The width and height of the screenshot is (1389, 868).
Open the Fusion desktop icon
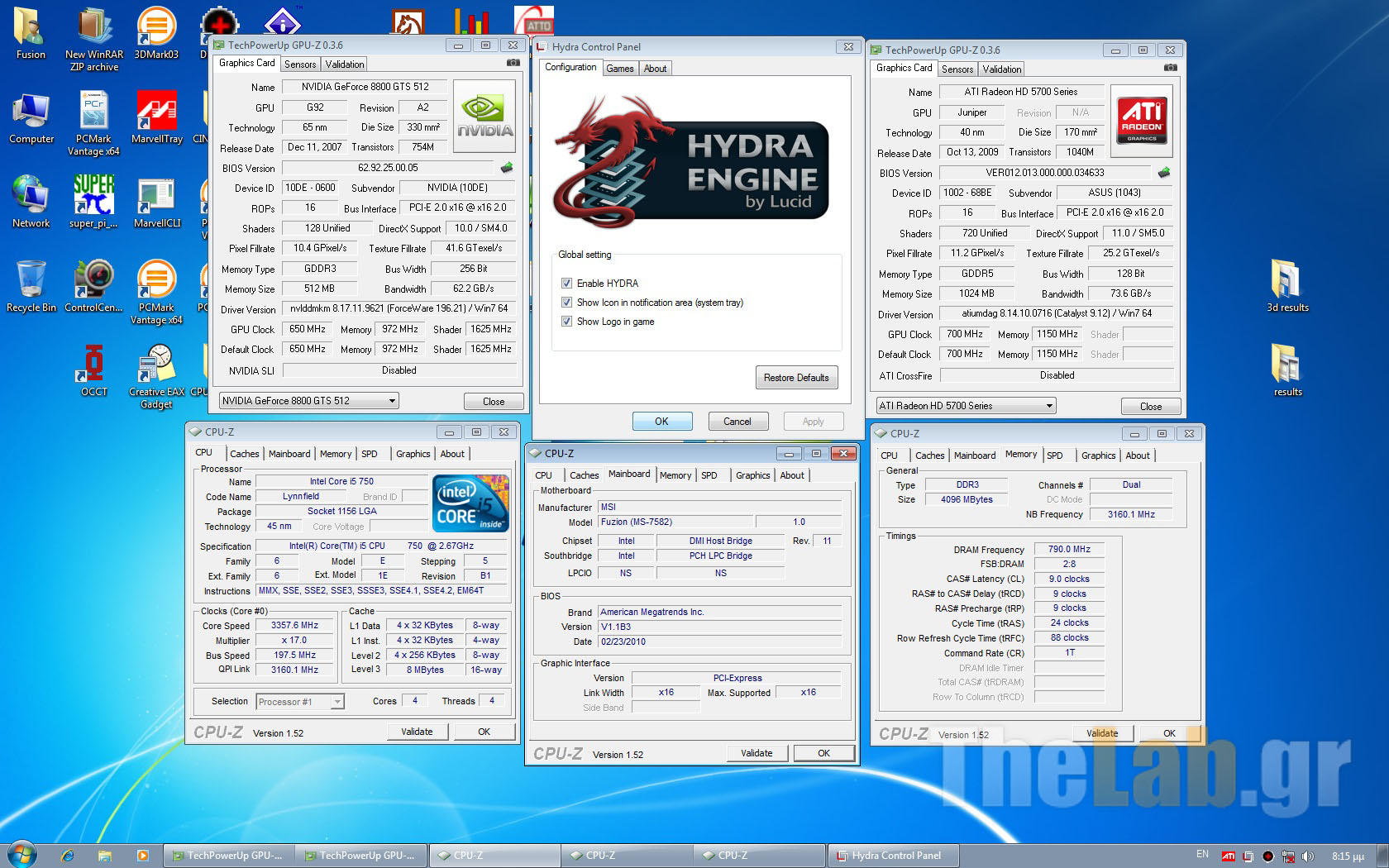click(31, 33)
